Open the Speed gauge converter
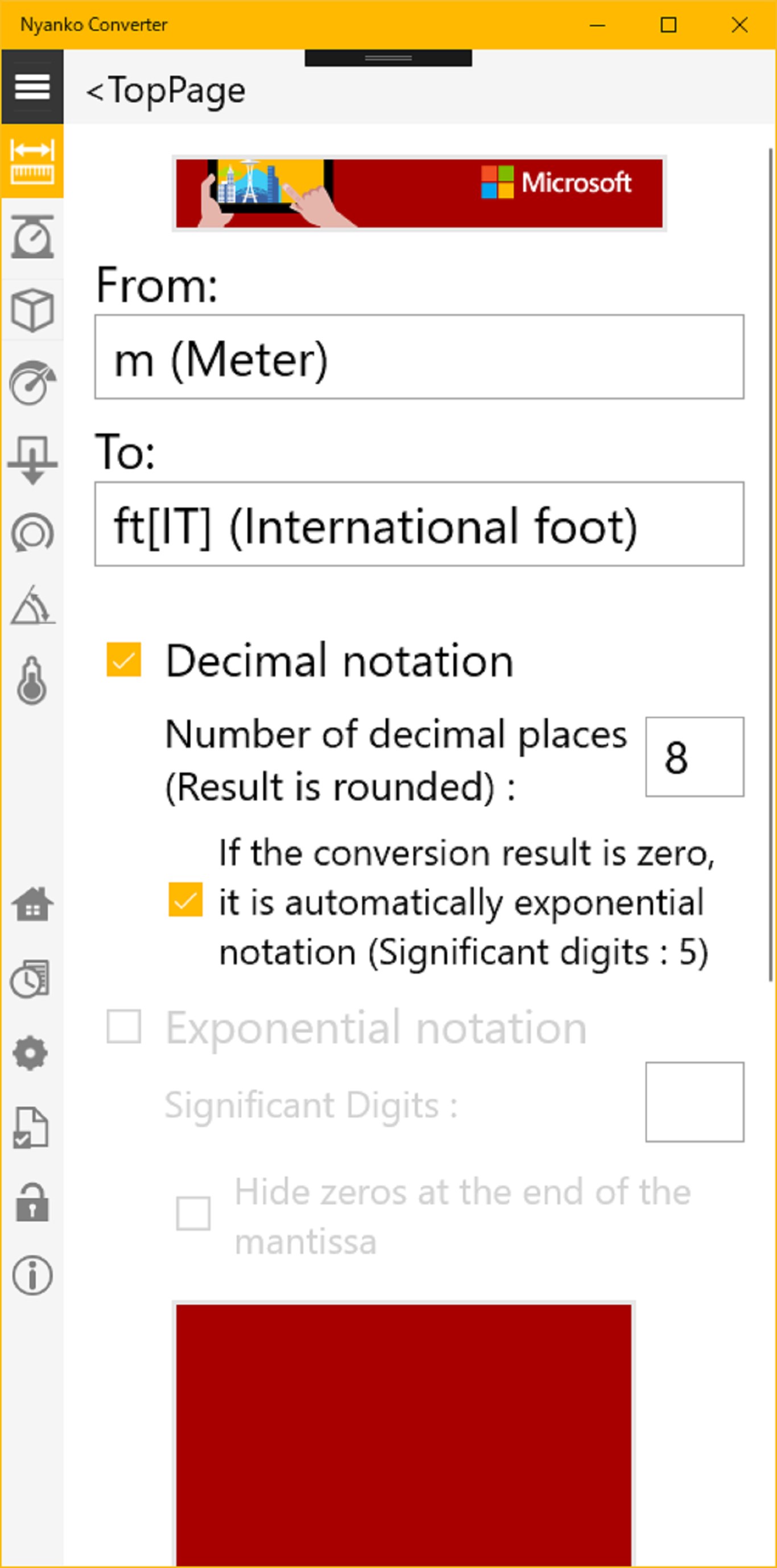The height and width of the screenshot is (1568, 777). [32, 383]
